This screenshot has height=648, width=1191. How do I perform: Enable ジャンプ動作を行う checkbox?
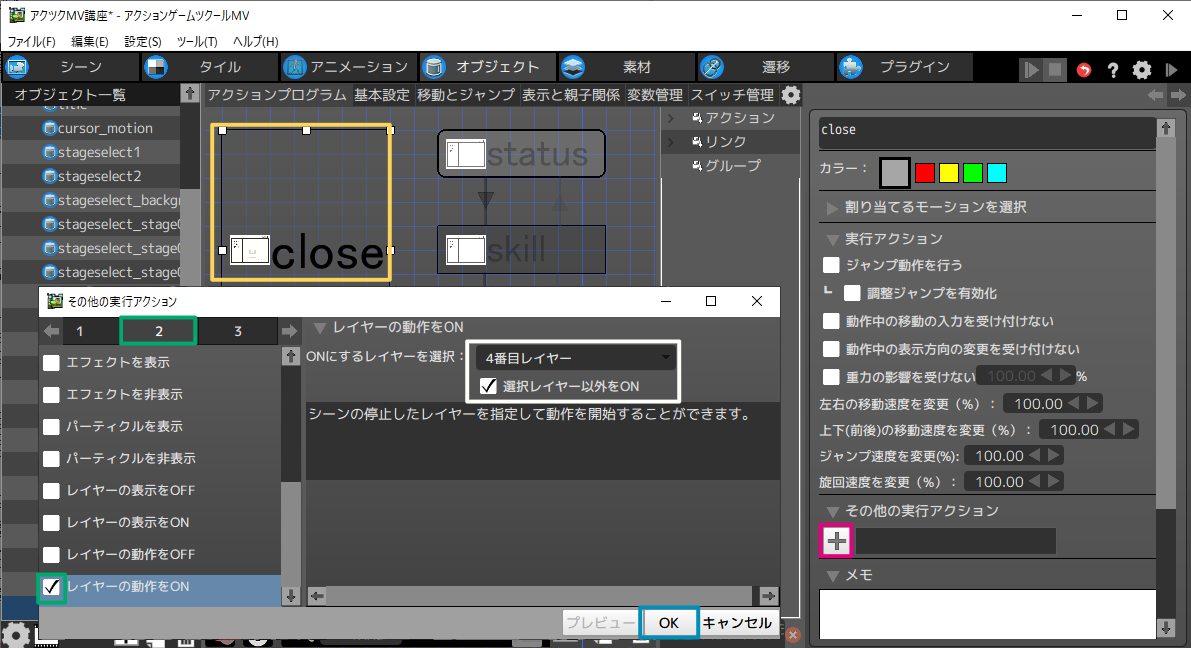pyautogui.click(x=831, y=265)
